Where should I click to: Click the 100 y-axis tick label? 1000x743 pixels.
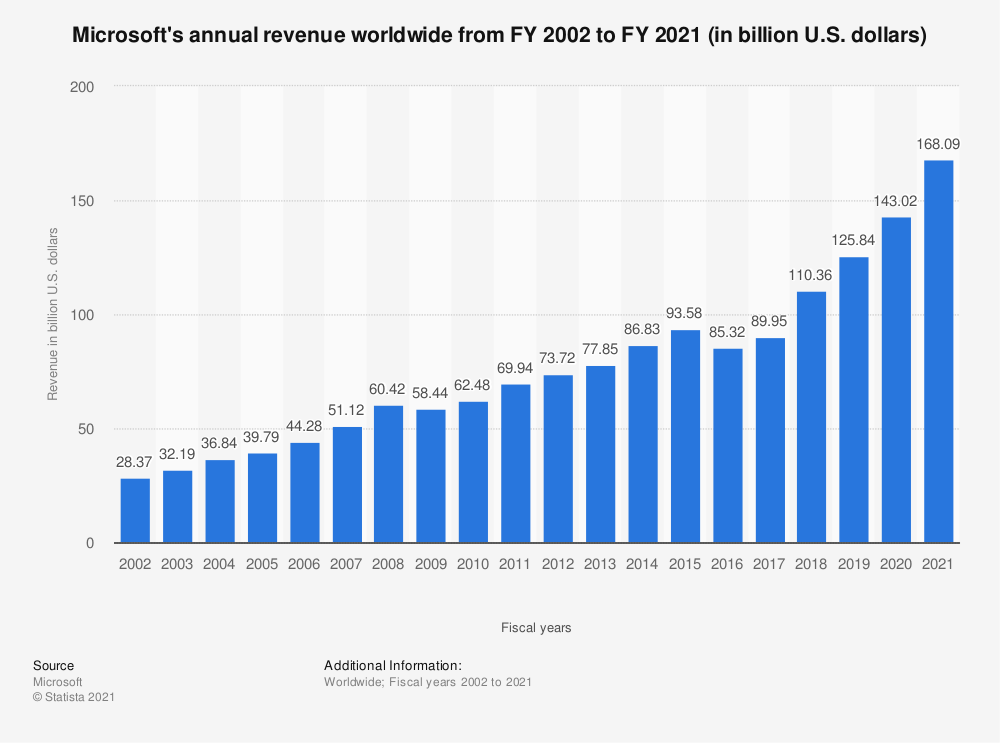point(82,316)
